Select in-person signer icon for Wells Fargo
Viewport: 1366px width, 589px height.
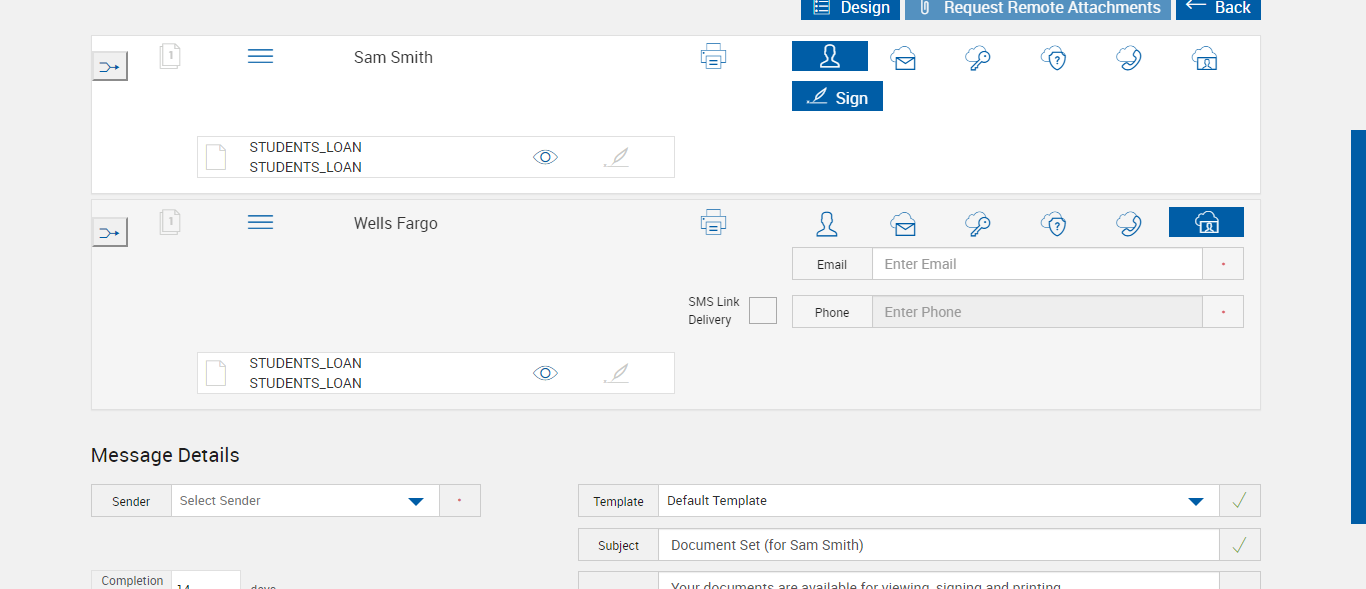[x=826, y=223]
